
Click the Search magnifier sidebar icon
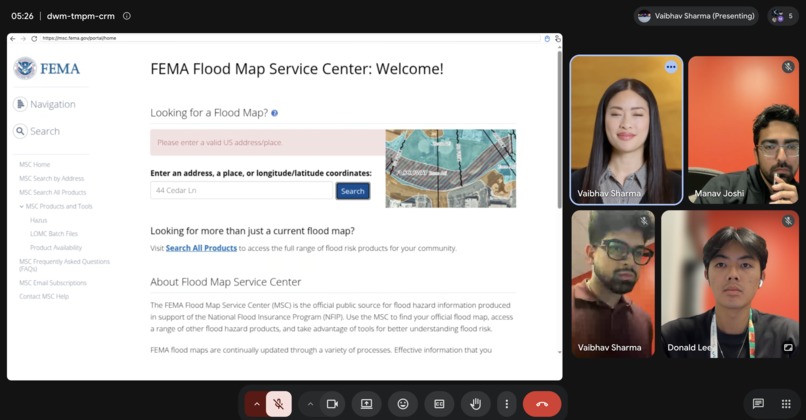click(x=20, y=131)
